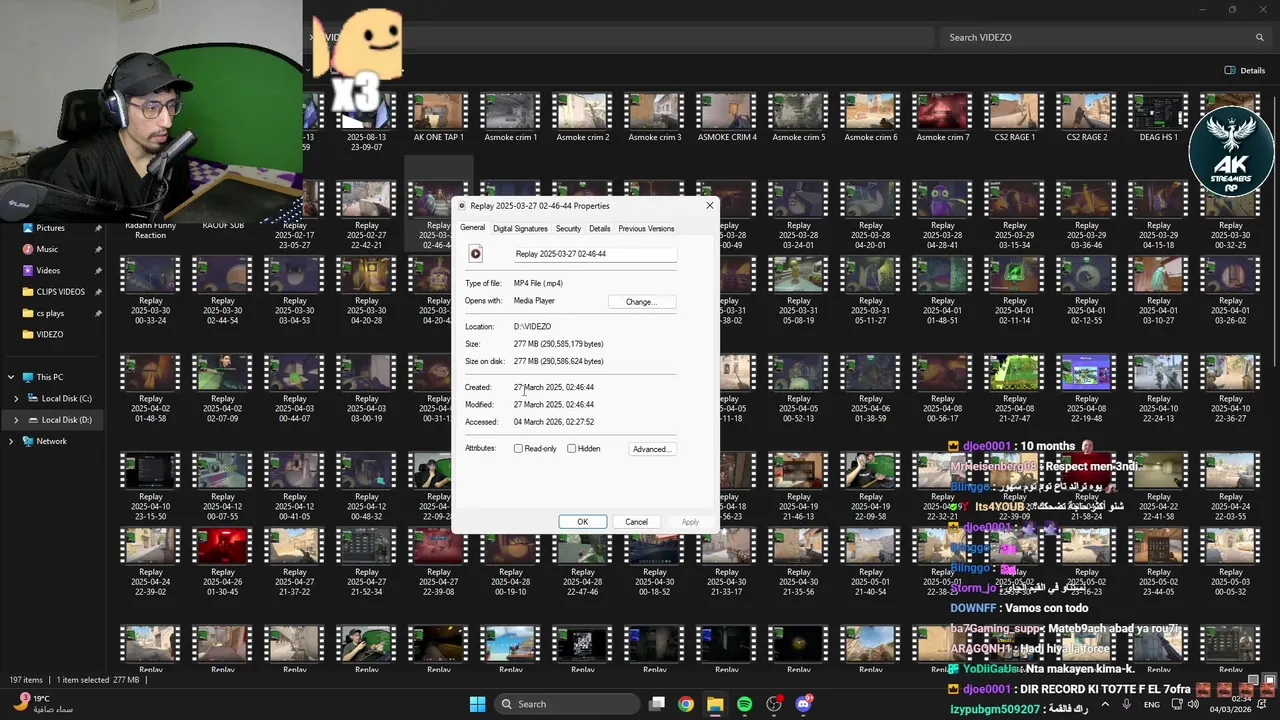This screenshot has width=1280, height=720.
Task: Select Replay 2025-04-10 22-36-27 video
Action: (x=1230, y=387)
